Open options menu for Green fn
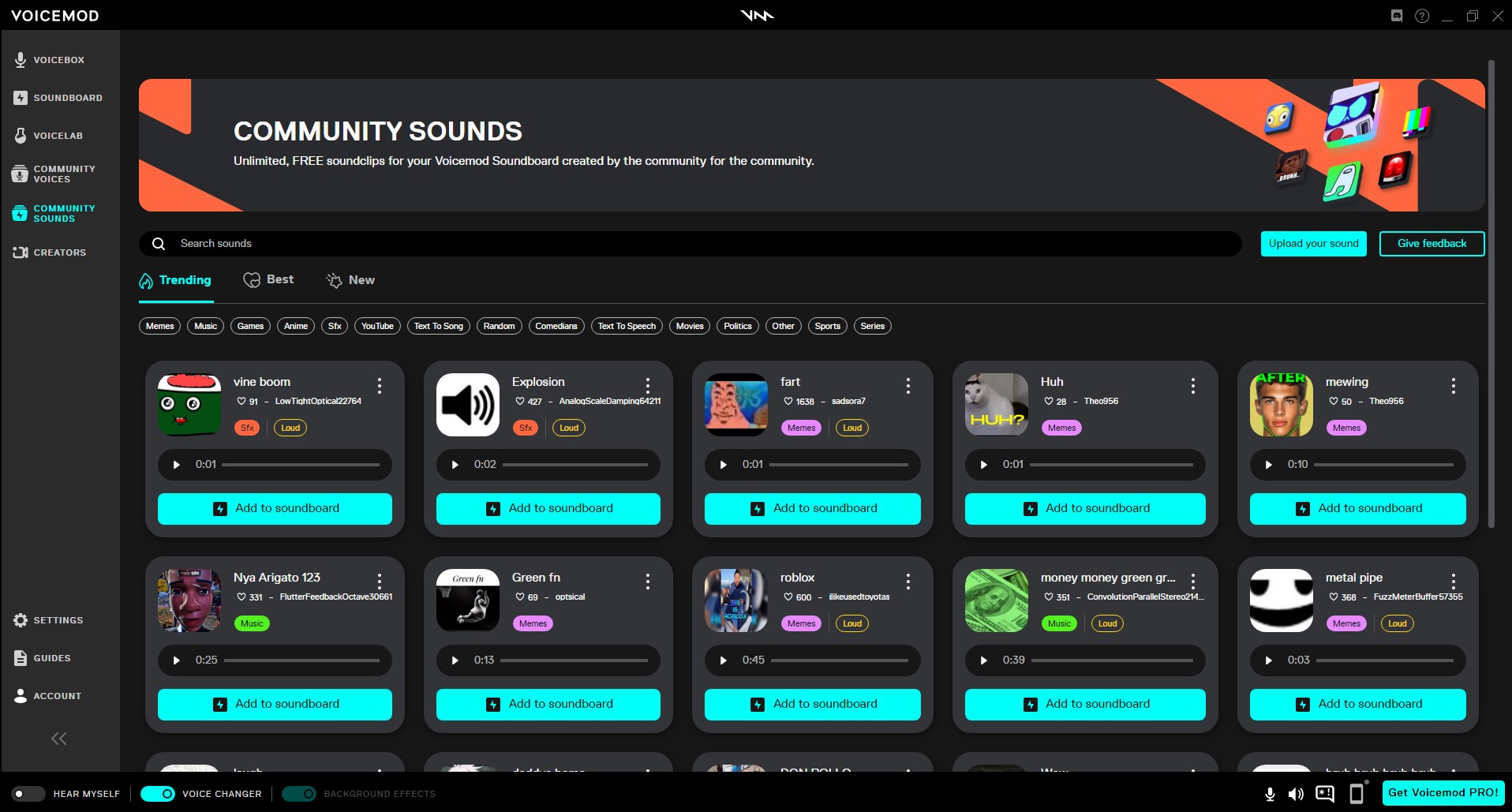The width and height of the screenshot is (1512, 812). click(648, 582)
